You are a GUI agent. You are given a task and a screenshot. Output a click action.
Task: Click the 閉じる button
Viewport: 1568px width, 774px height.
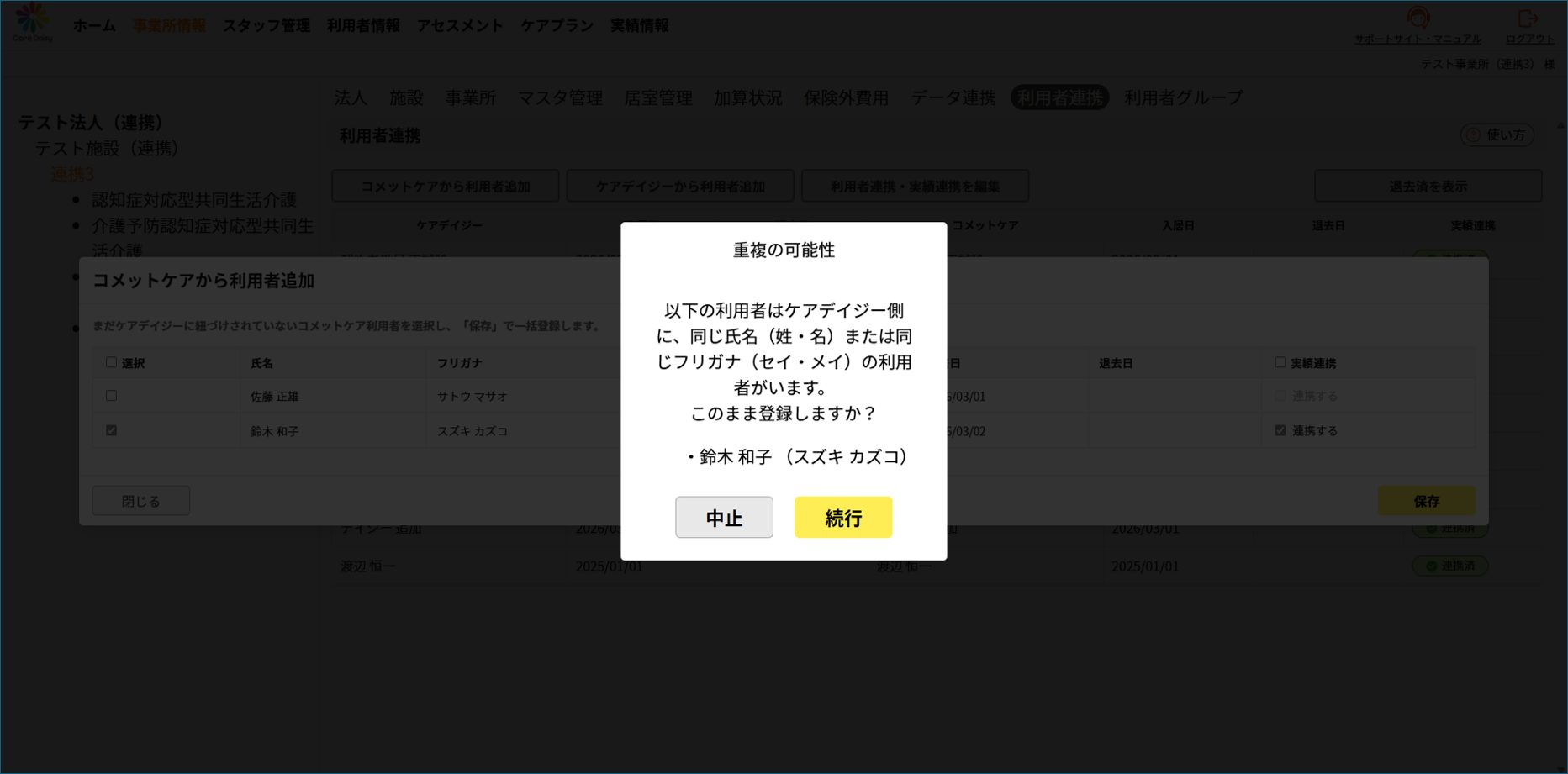[x=140, y=501]
